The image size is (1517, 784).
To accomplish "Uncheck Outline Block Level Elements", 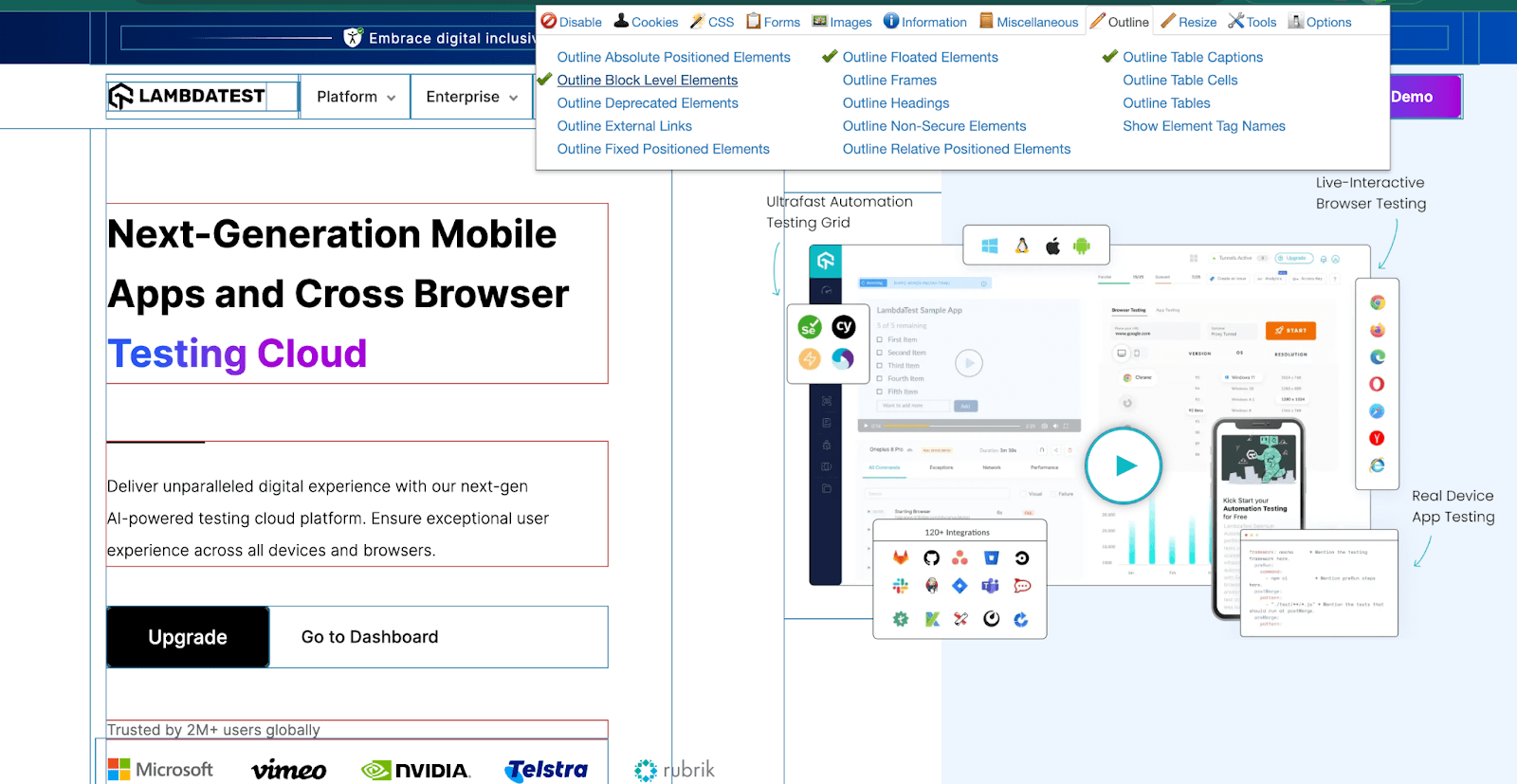I will [647, 81].
